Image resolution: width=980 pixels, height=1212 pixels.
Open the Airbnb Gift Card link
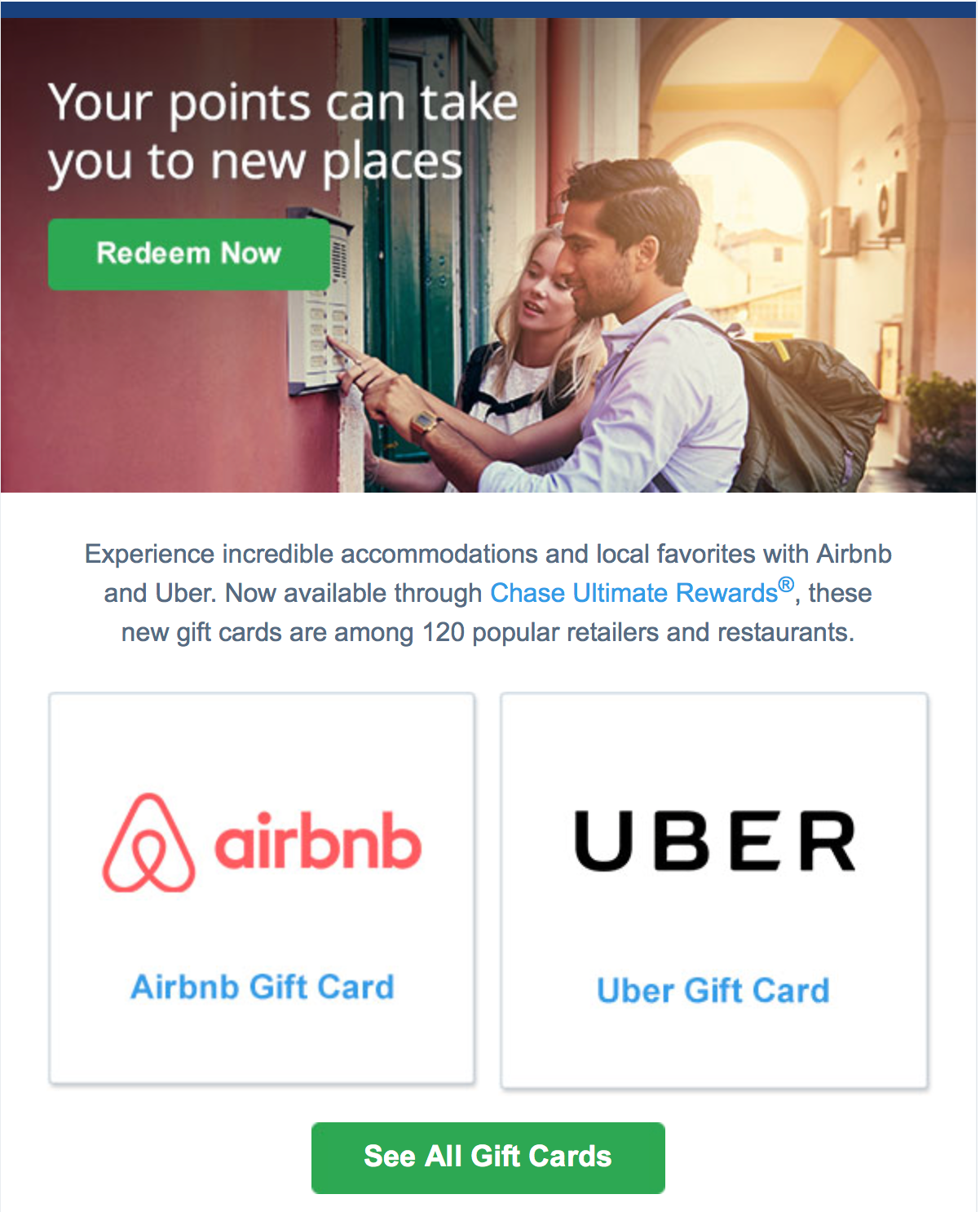point(263,987)
